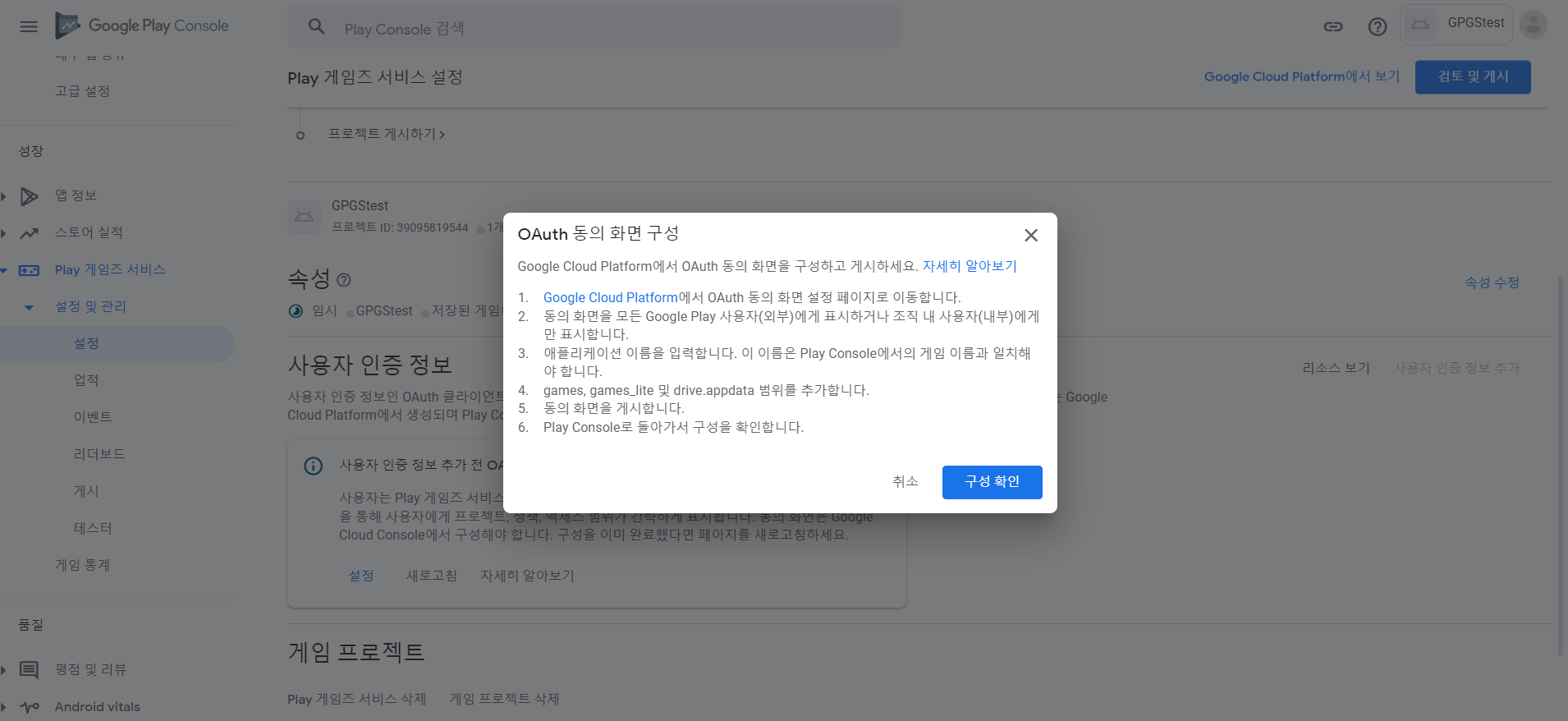Click the Play 게임즈 서비스 gamepad icon

[30, 270]
